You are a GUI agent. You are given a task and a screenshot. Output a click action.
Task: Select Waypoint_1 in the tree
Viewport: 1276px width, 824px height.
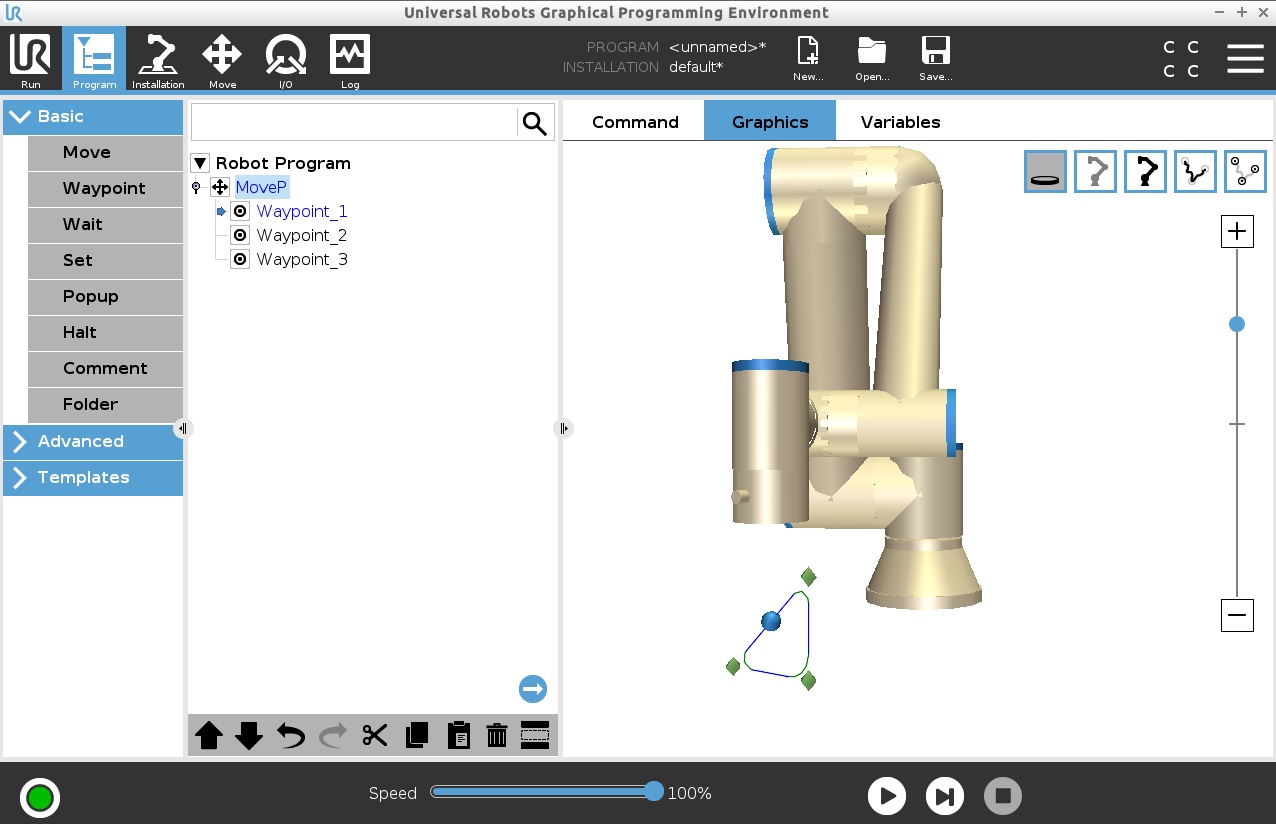(302, 212)
